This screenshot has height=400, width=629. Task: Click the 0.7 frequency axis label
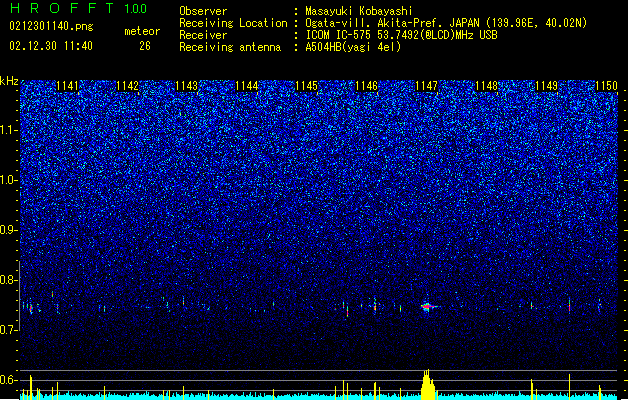[x=9, y=330]
